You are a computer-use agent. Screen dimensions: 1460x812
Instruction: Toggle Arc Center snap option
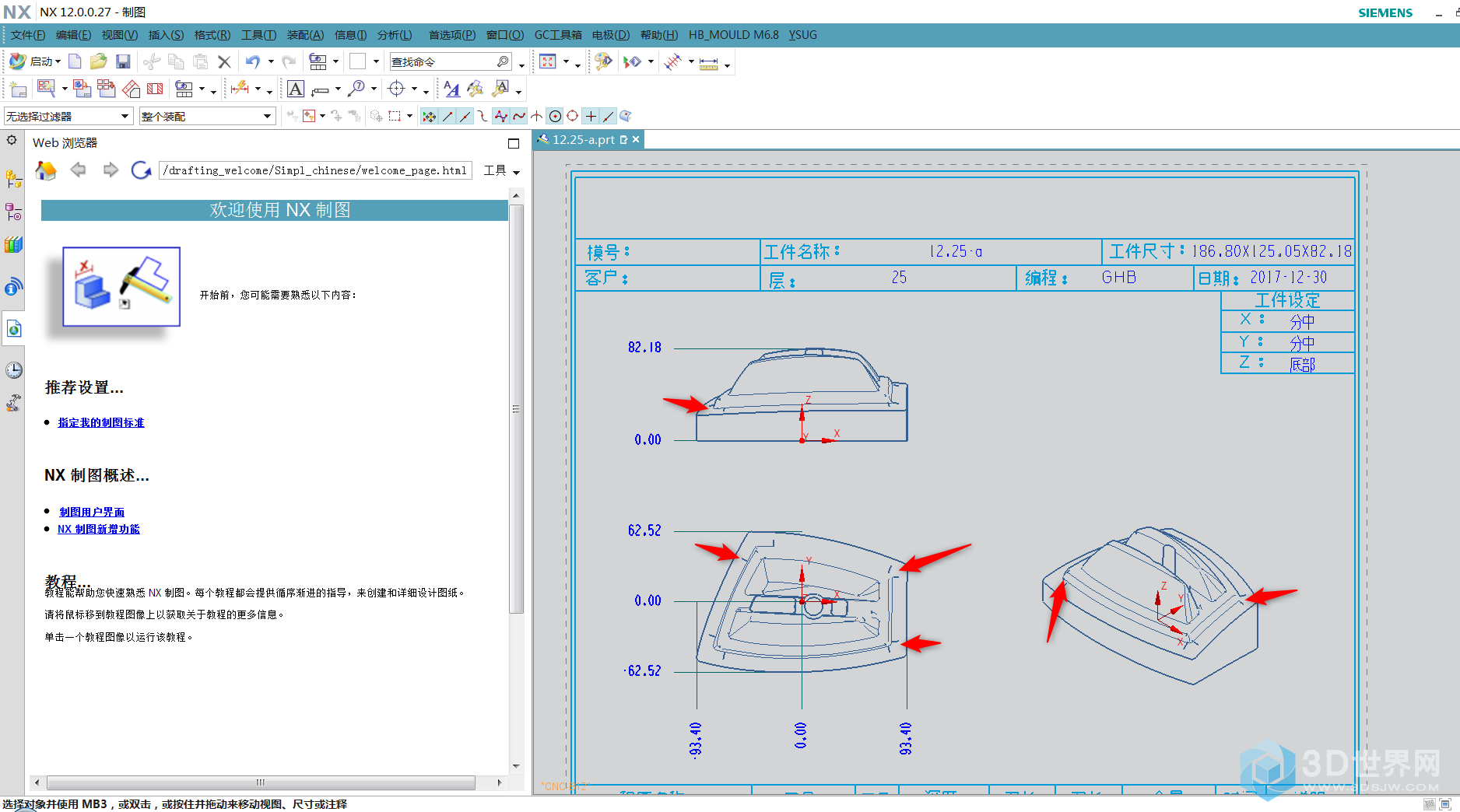(x=555, y=117)
